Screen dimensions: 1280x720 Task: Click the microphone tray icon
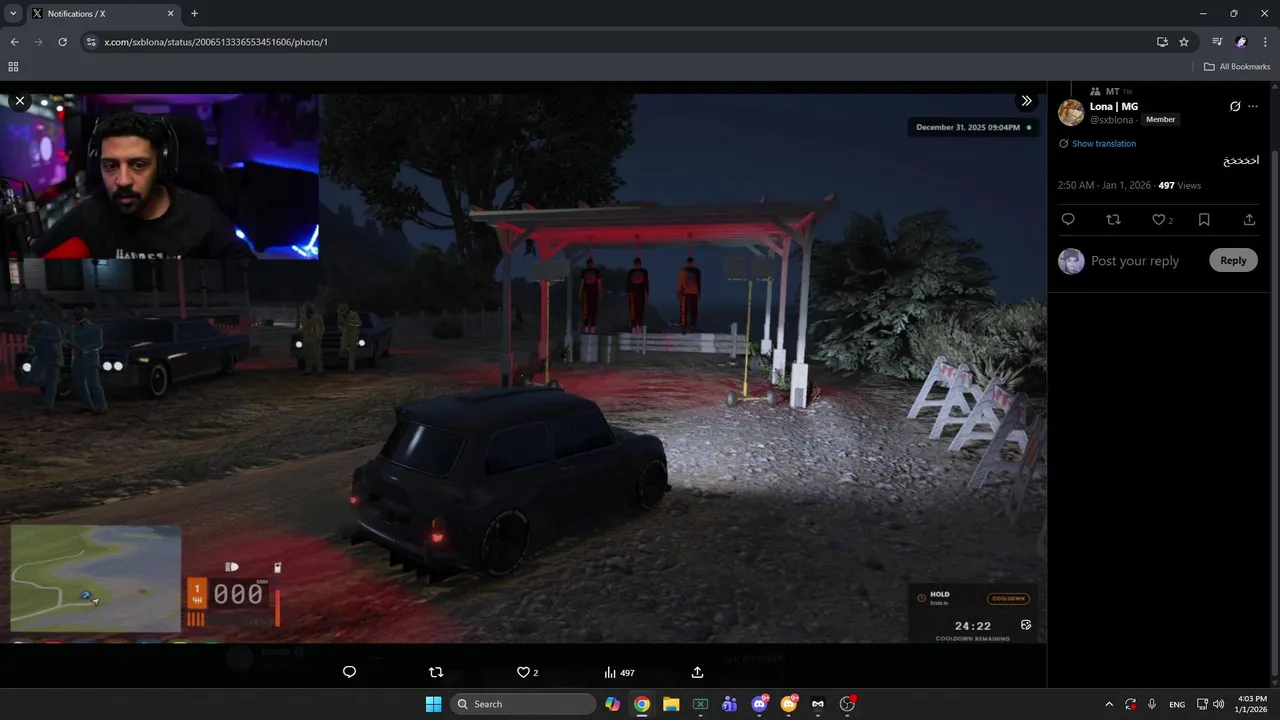point(1152,704)
